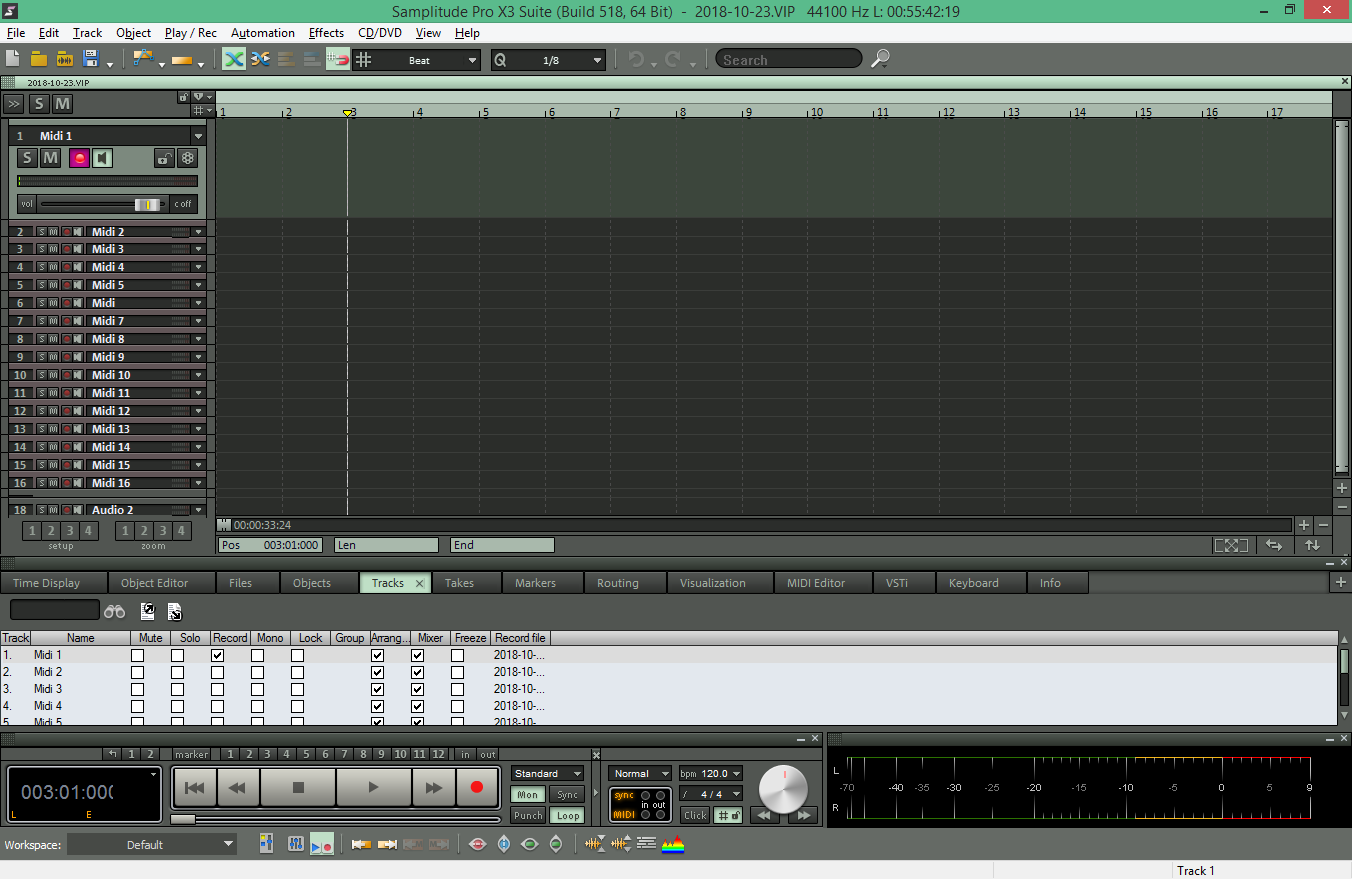The width and height of the screenshot is (1352, 879).
Task: Mute the Midi 1 track with its M button
Action: (50, 157)
